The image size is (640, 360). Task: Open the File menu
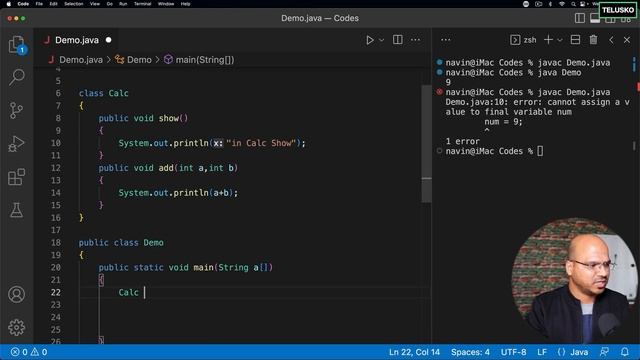pyautogui.click(x=39, y=4)
